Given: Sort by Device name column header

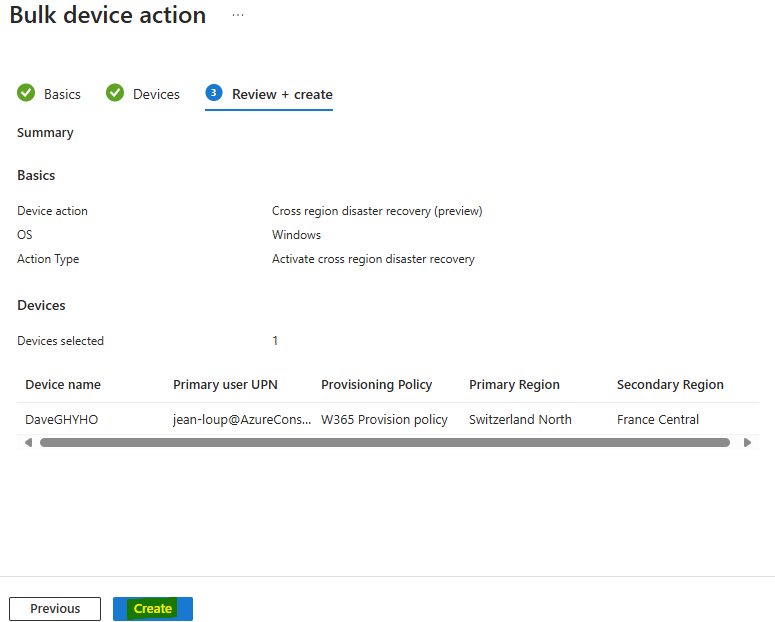Looking at the screenshot, I should tap(63, 385).
